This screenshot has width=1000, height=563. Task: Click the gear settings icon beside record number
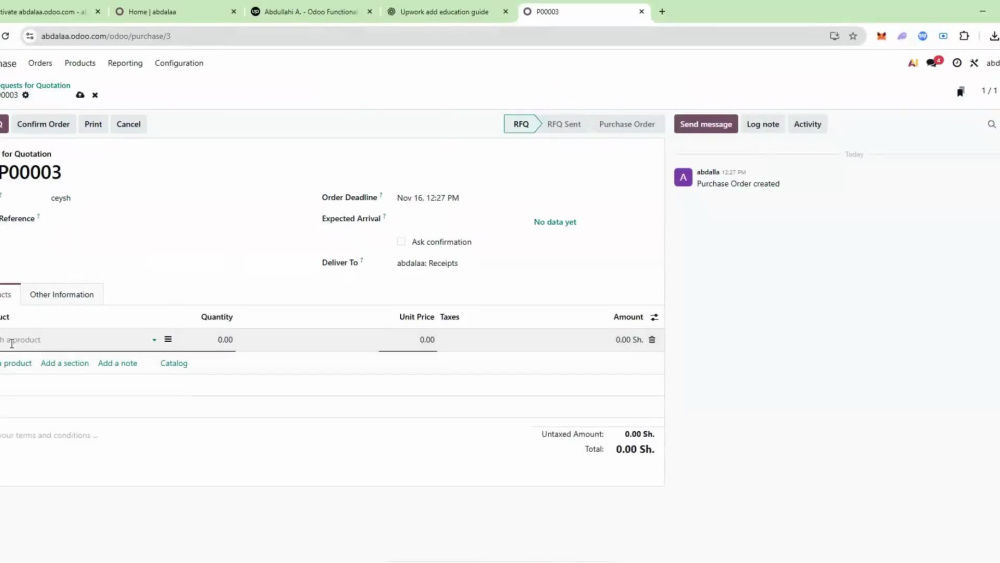click(x=26, y=95)
